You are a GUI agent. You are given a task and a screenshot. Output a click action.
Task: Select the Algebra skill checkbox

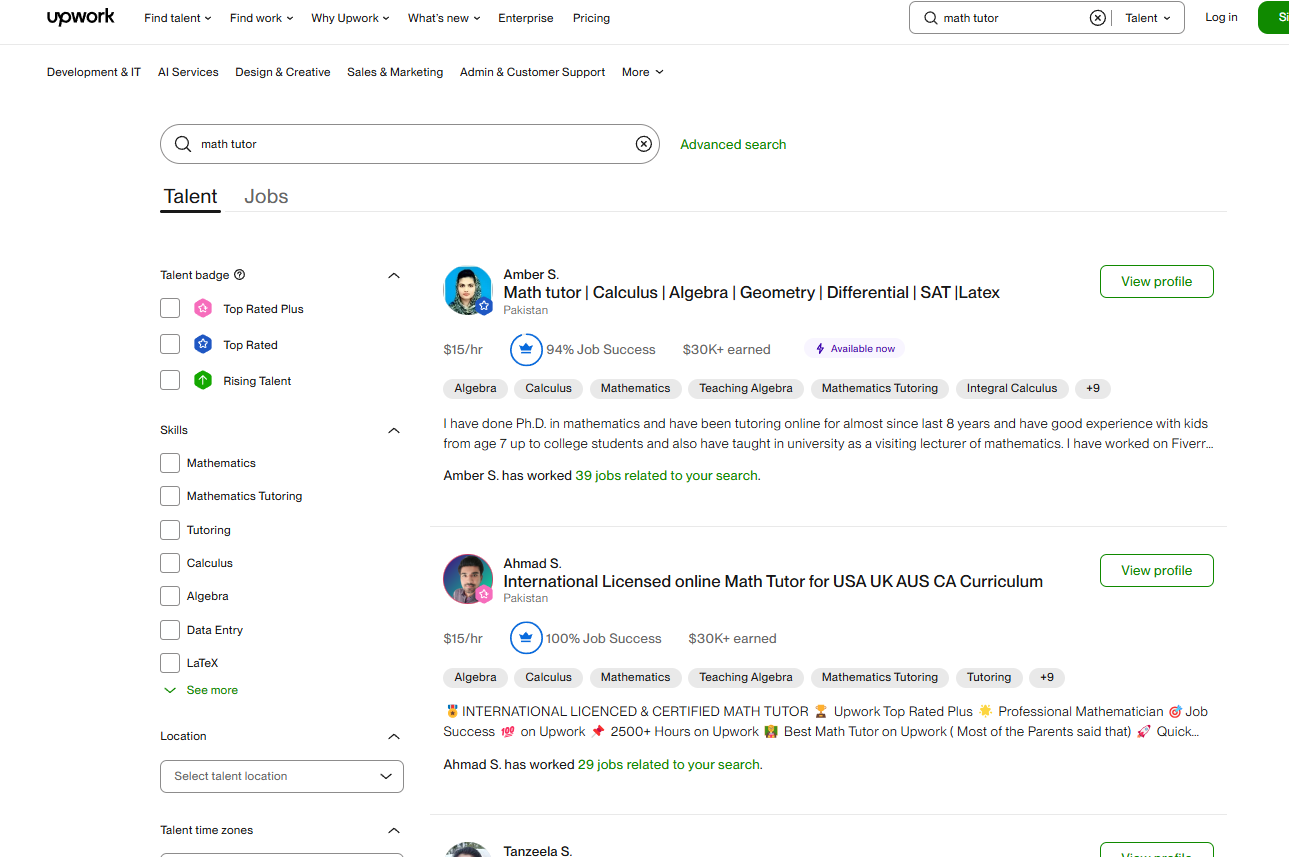pos(170,596)
